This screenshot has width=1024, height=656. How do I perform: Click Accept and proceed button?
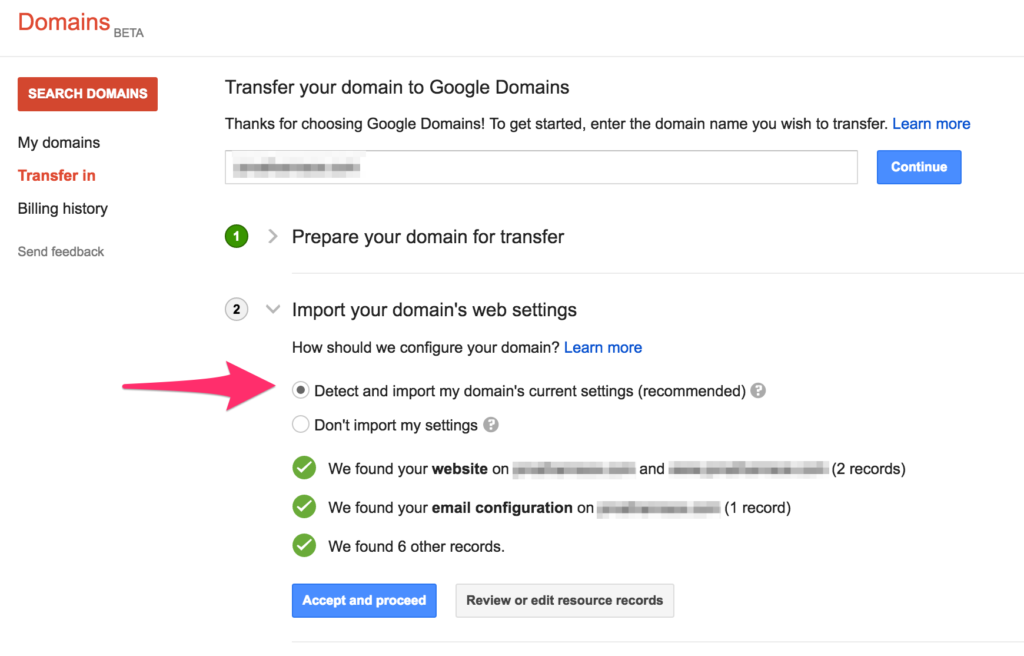pyautogui.click(x=364, y=600)
